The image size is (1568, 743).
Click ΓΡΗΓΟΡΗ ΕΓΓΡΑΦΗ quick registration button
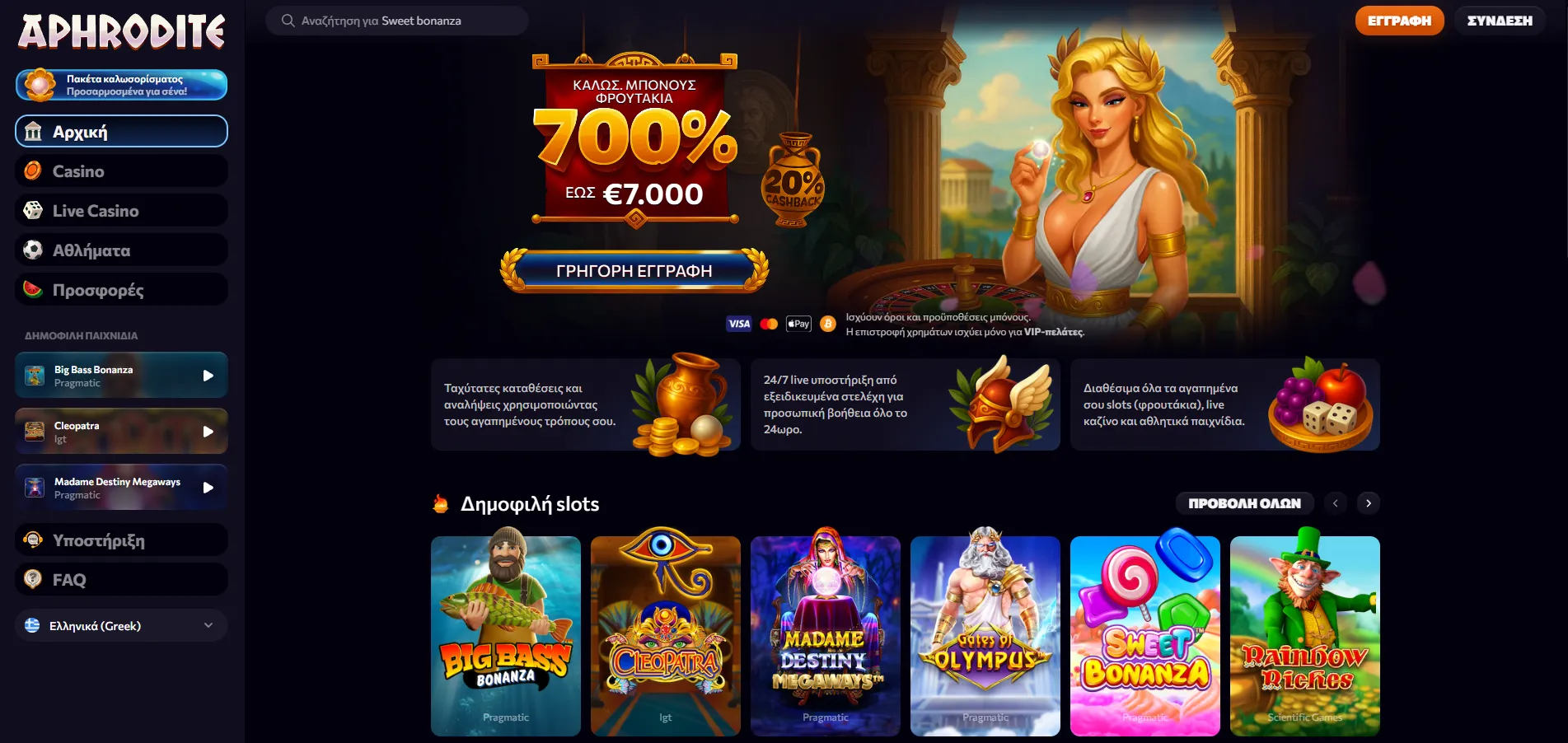[x=634, y=271]
